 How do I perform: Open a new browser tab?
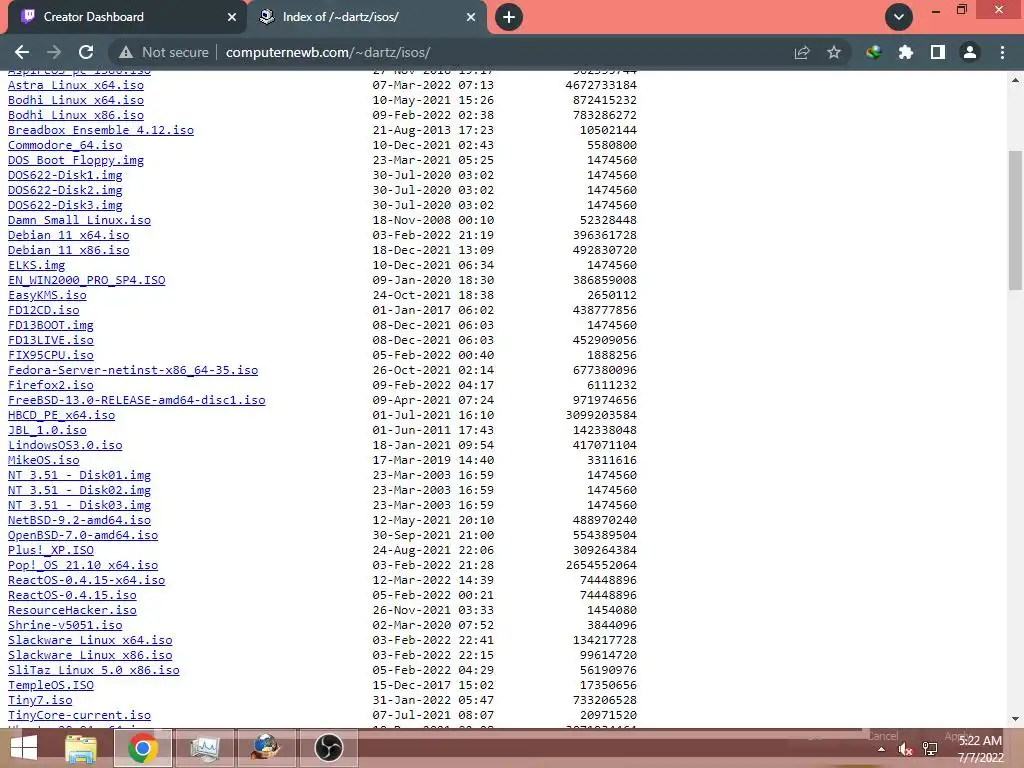pos(509,17)
